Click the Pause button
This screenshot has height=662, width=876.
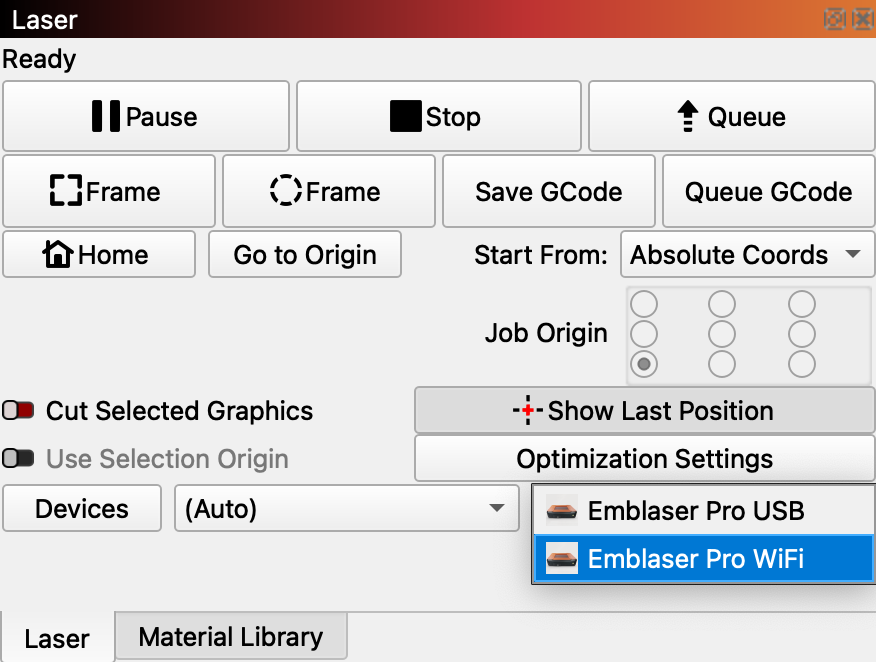[146, 117]
